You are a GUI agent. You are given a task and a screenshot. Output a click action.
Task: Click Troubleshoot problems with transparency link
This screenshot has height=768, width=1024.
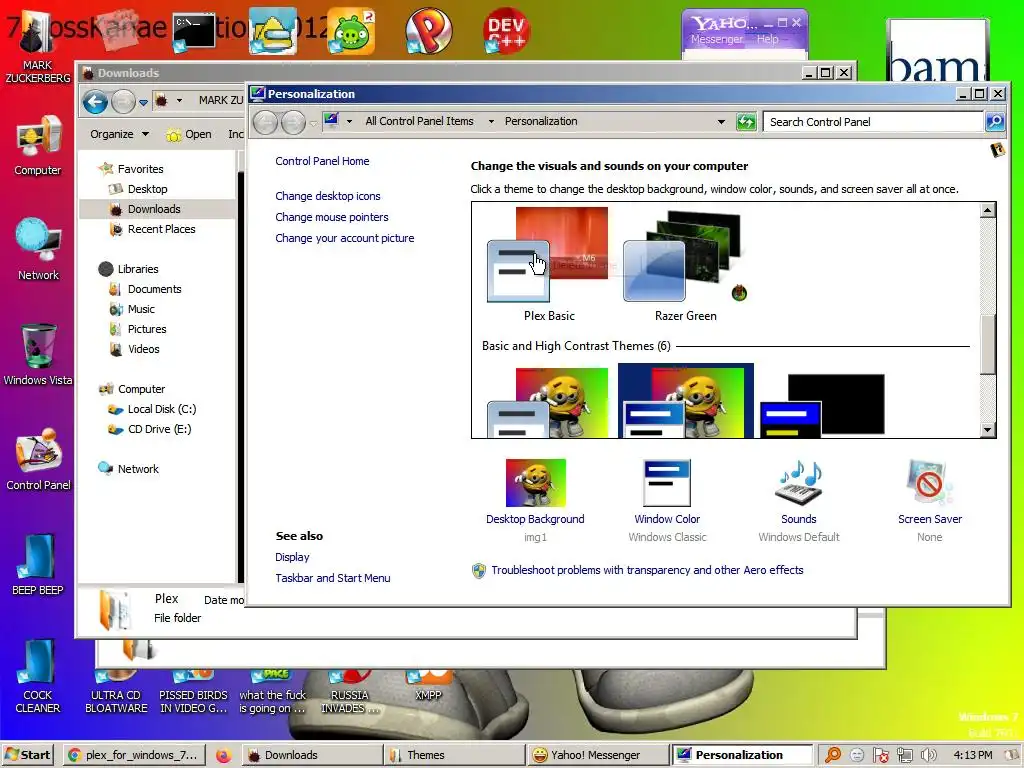click(x=647, y=570)
